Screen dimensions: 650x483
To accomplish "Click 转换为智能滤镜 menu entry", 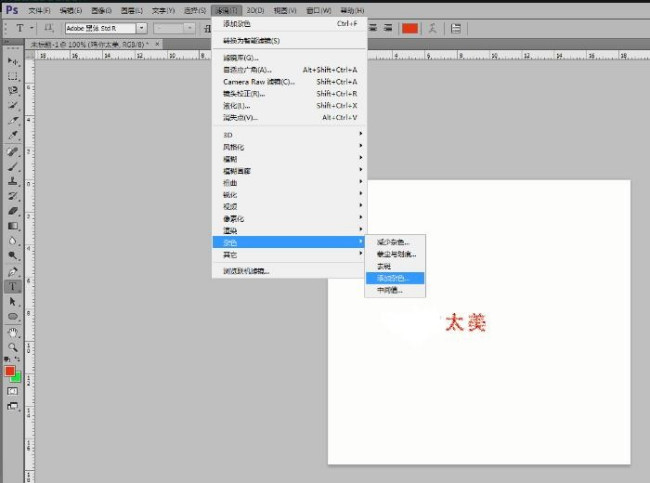I will (251, 41).
